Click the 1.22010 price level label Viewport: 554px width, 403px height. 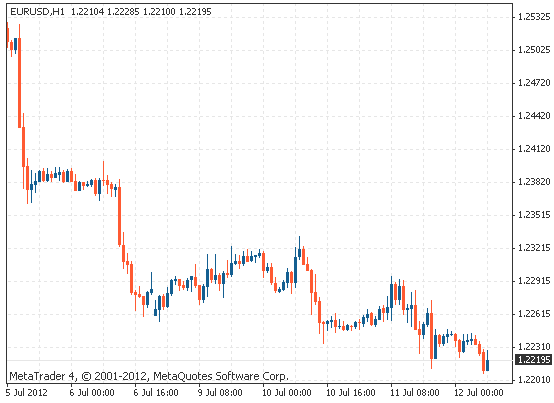coord(534,380)
